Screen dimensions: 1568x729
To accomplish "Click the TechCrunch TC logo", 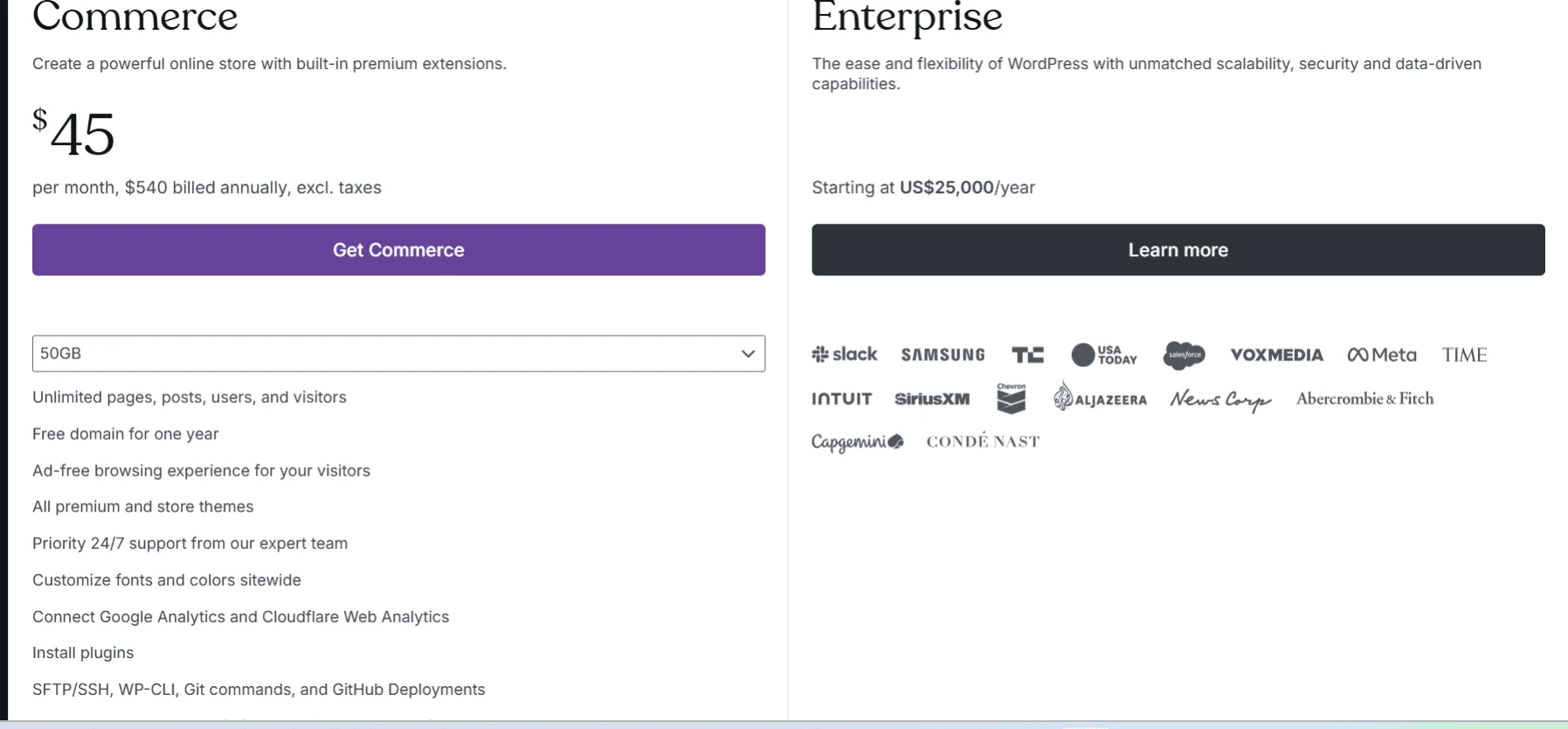I will [x=1027, y=354].
